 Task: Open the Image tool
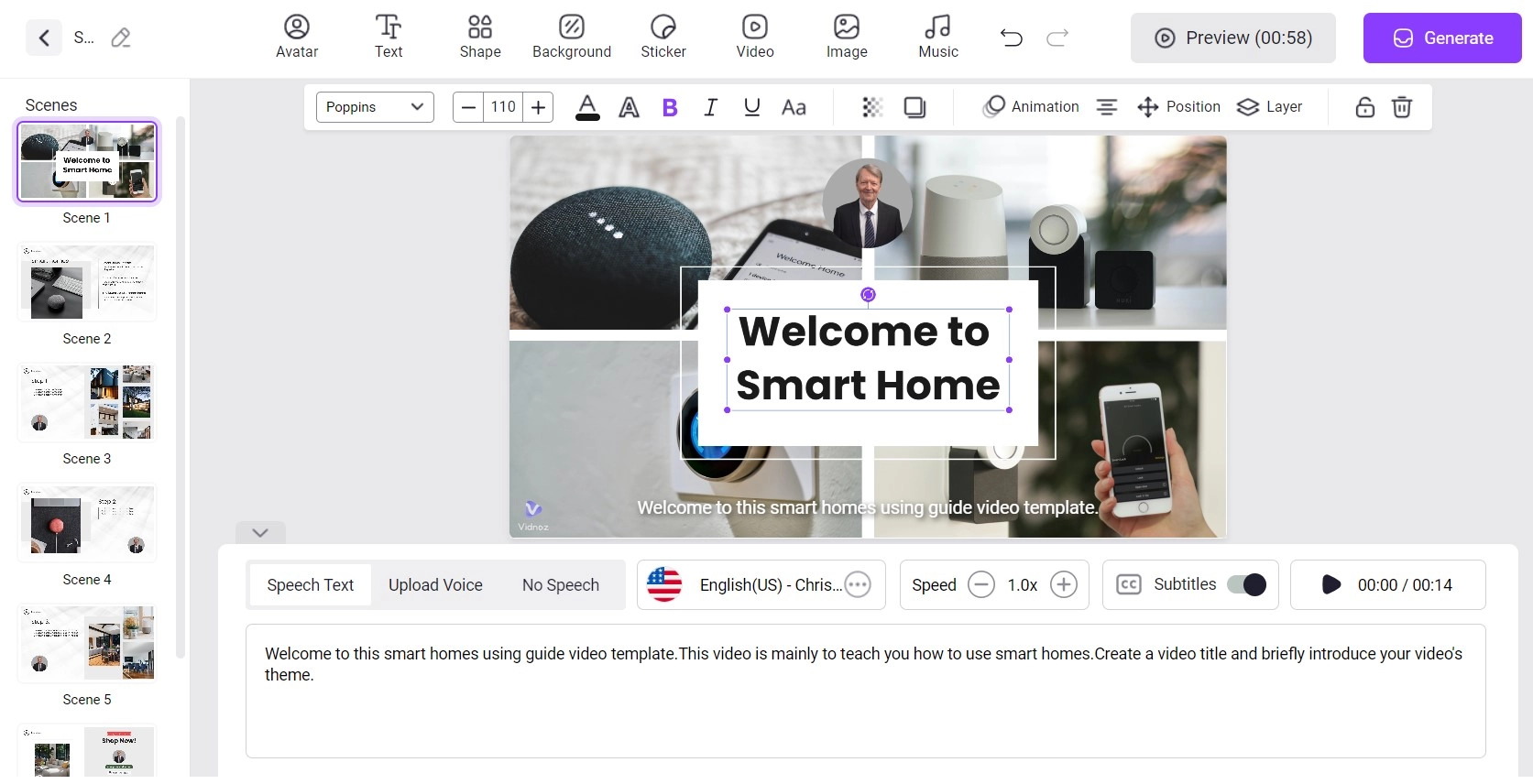click(847, 38)
